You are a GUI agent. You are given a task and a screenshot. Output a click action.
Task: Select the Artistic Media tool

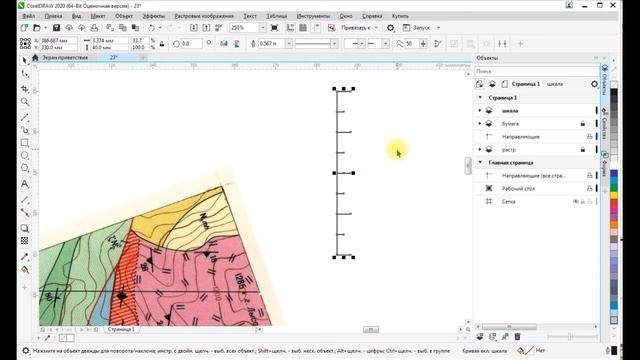point(25,130)
